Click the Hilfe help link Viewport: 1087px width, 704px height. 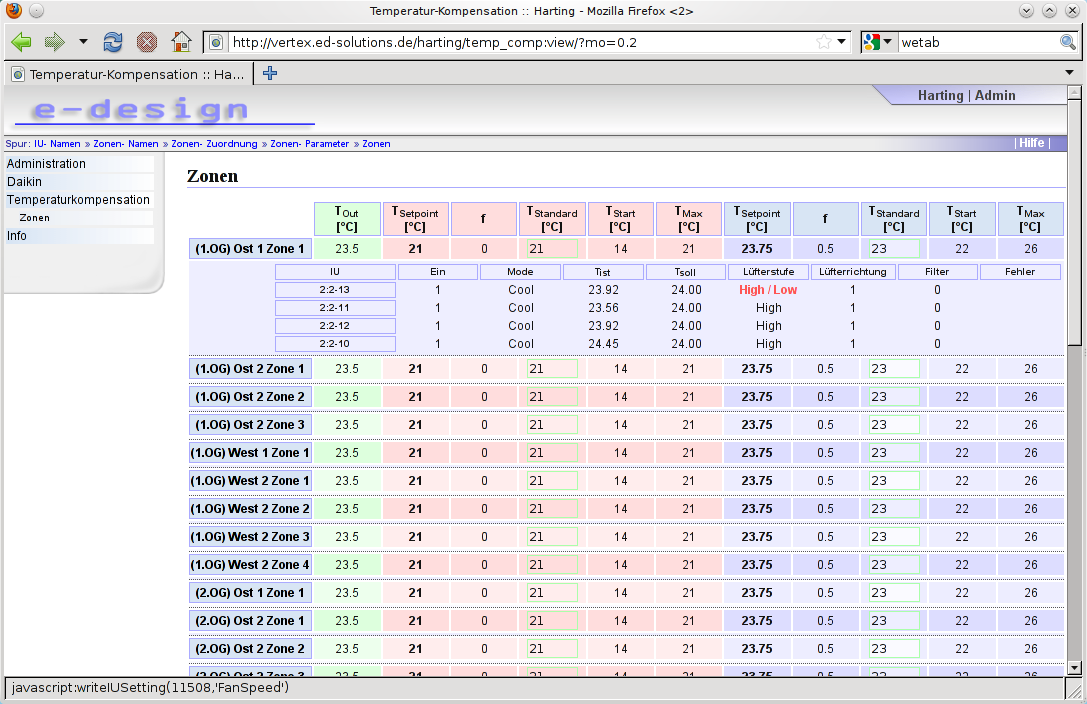tap(1032, 143)
